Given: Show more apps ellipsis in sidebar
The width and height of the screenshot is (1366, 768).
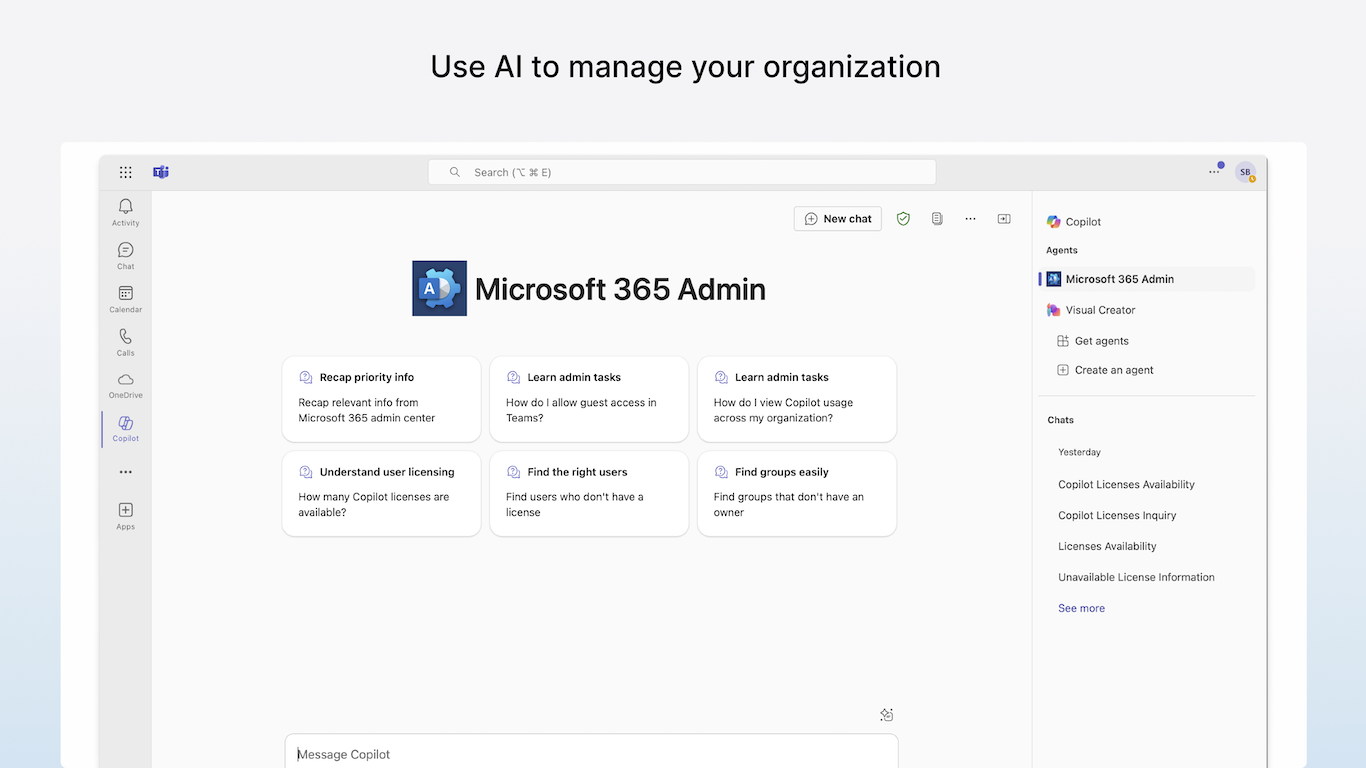Looking at the screenshot, I should (x=125, y=472).
